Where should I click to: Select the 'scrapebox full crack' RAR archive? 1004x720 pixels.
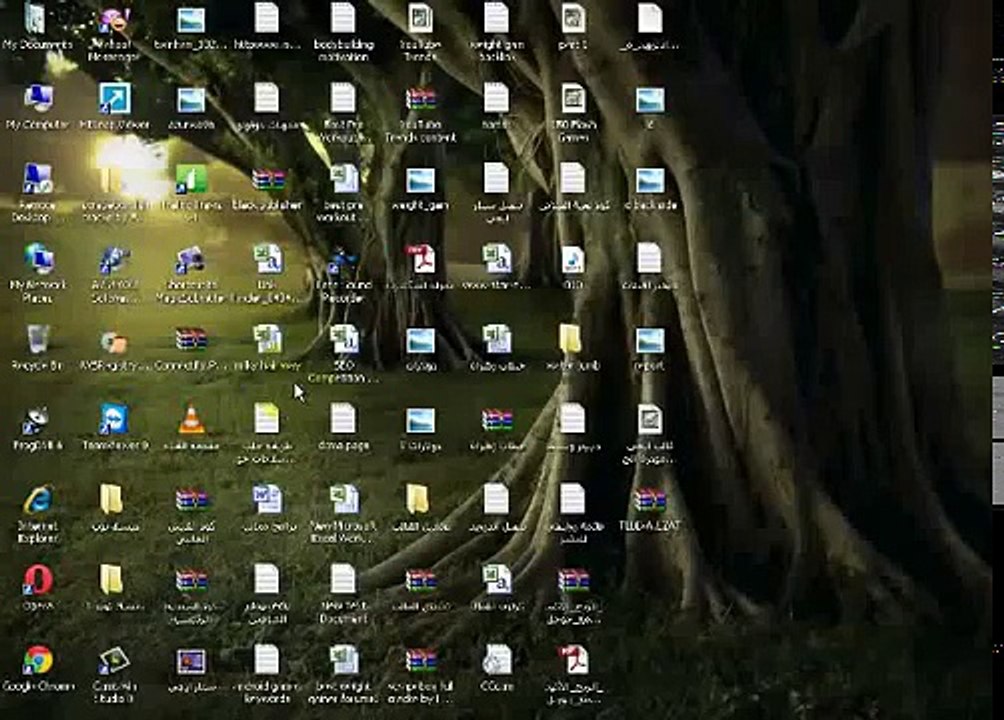click(x=421, y=660)
